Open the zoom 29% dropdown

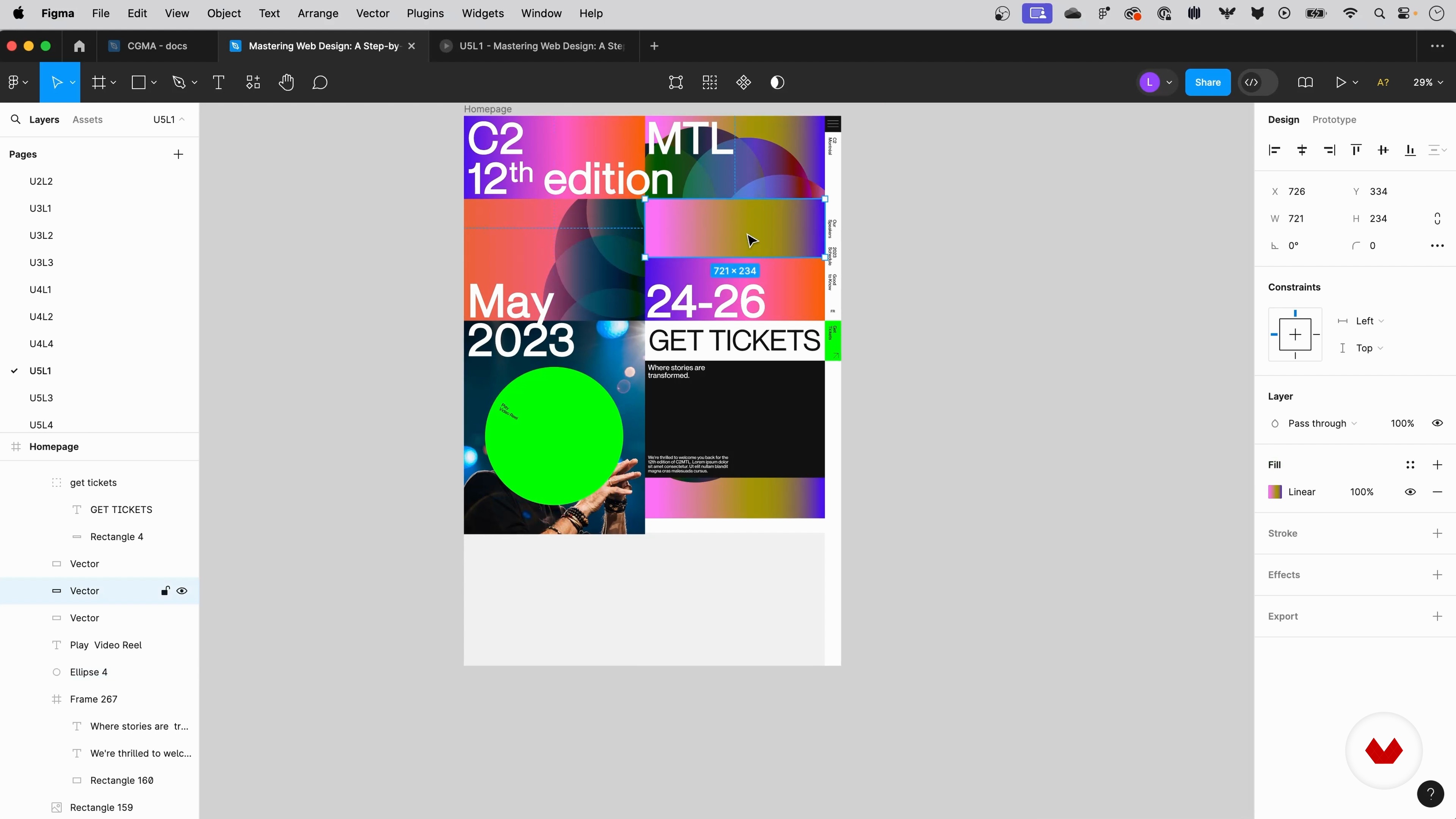pyautogui.click(x=1428, y=83)
